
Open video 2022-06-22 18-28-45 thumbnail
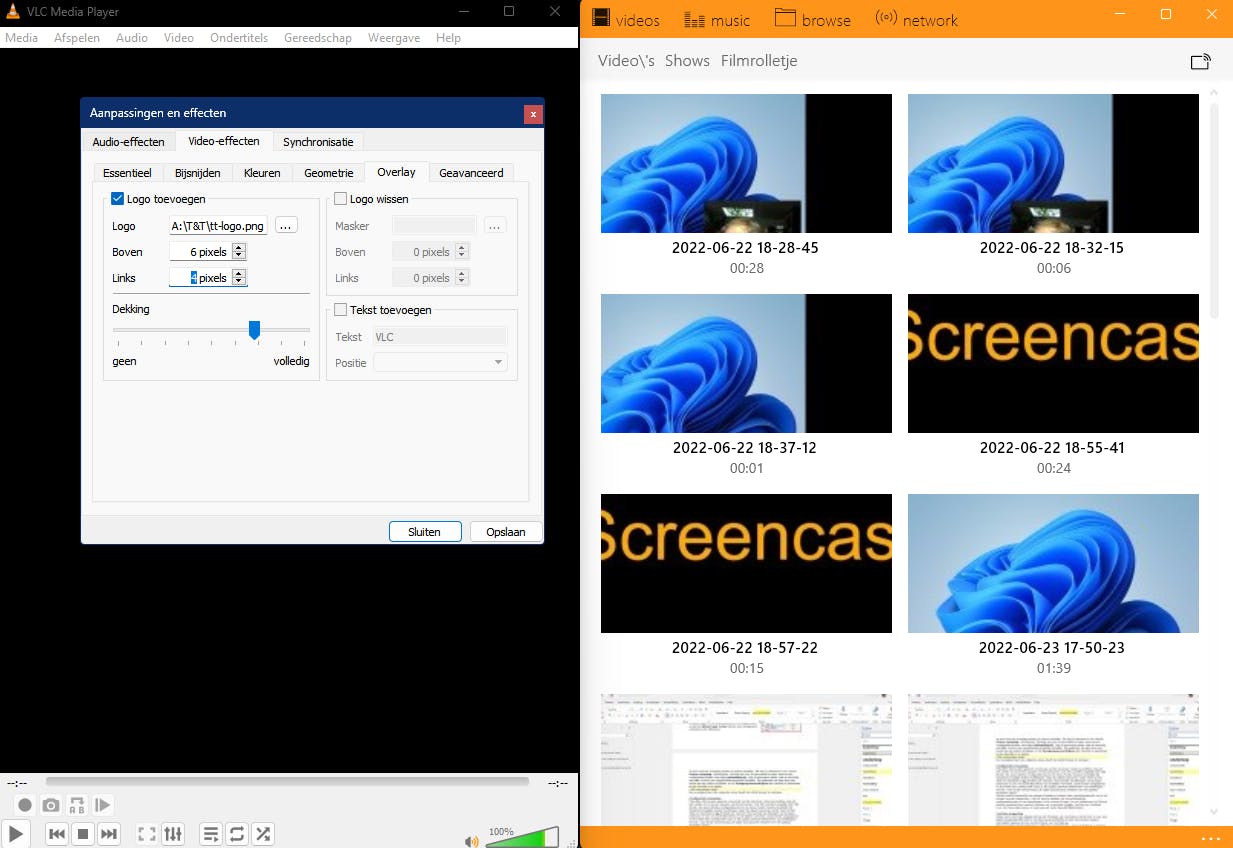coord(746,164)
